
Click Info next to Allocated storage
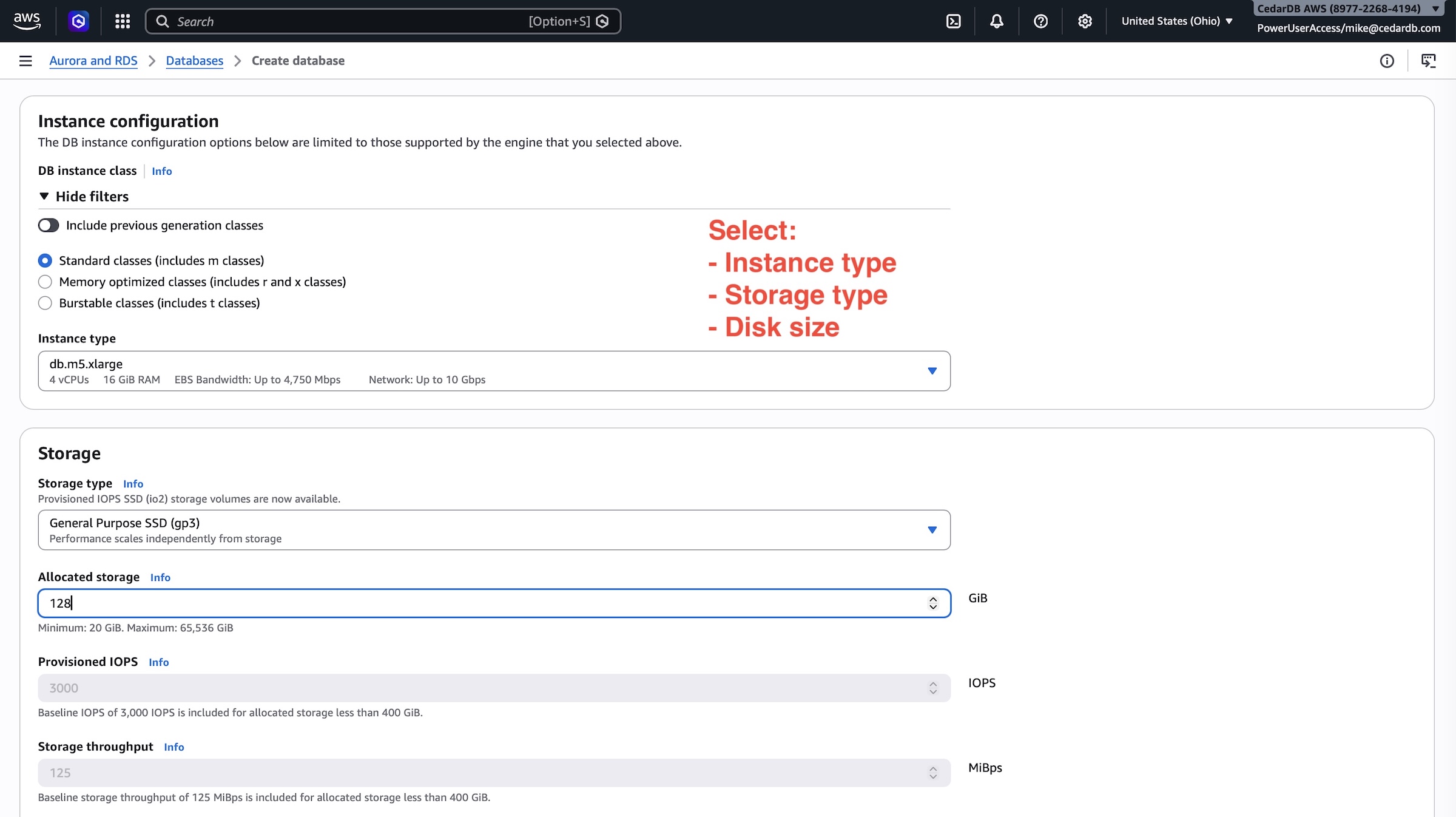[x=160, y=577]
